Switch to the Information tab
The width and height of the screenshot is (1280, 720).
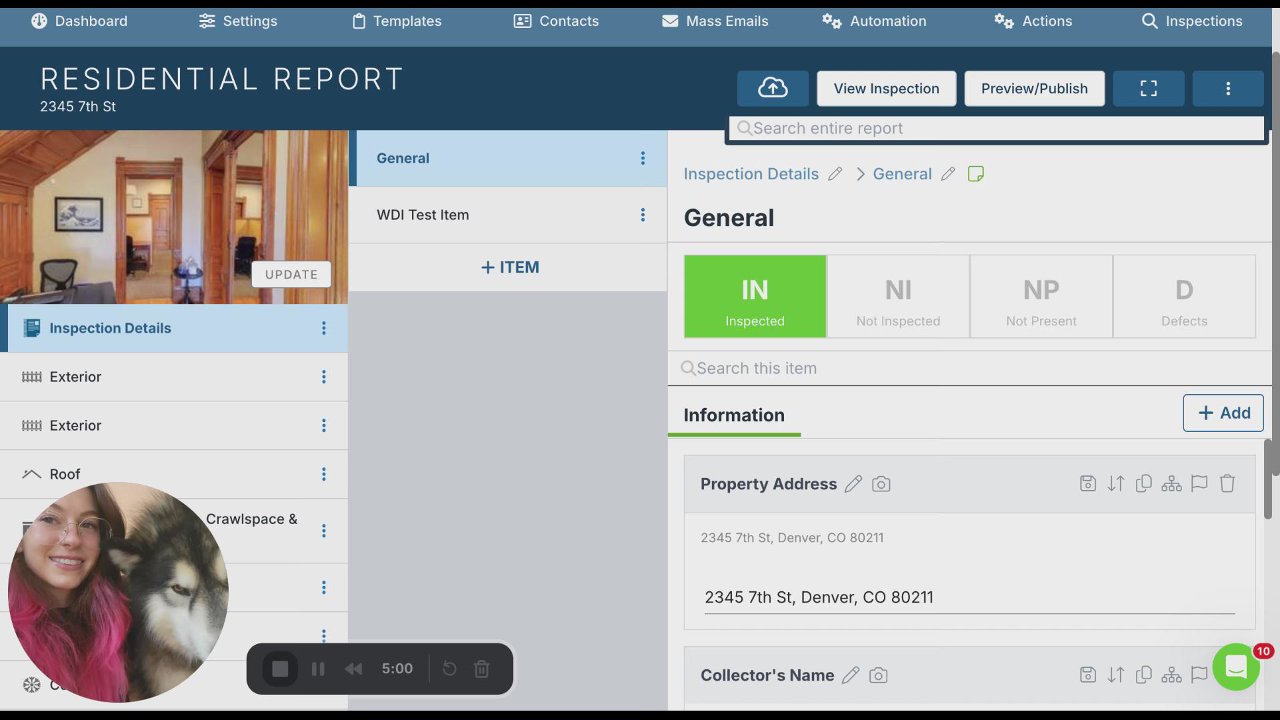tap(734, 415)
